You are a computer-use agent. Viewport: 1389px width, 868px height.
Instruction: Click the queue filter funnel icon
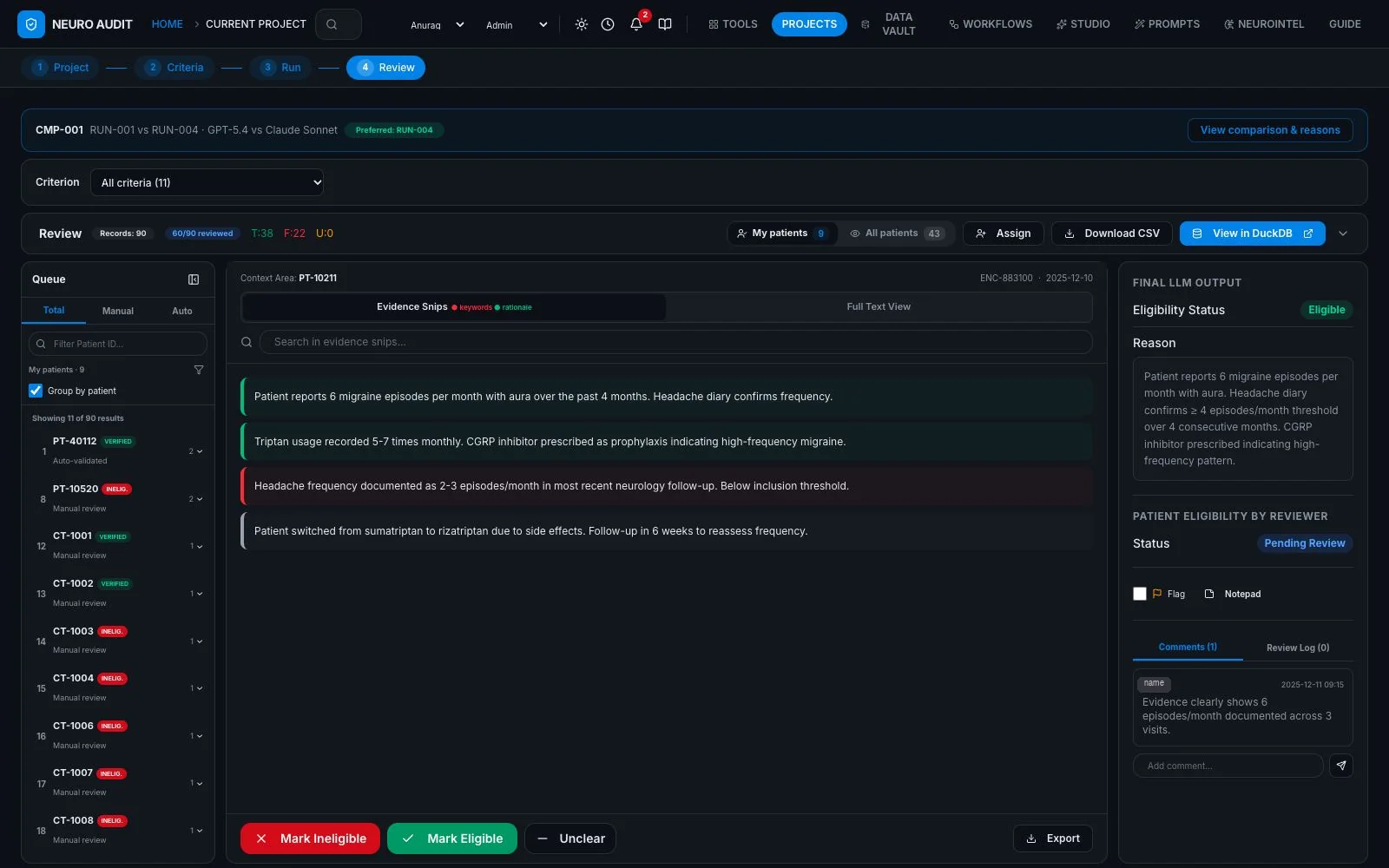tap(199, 370)
